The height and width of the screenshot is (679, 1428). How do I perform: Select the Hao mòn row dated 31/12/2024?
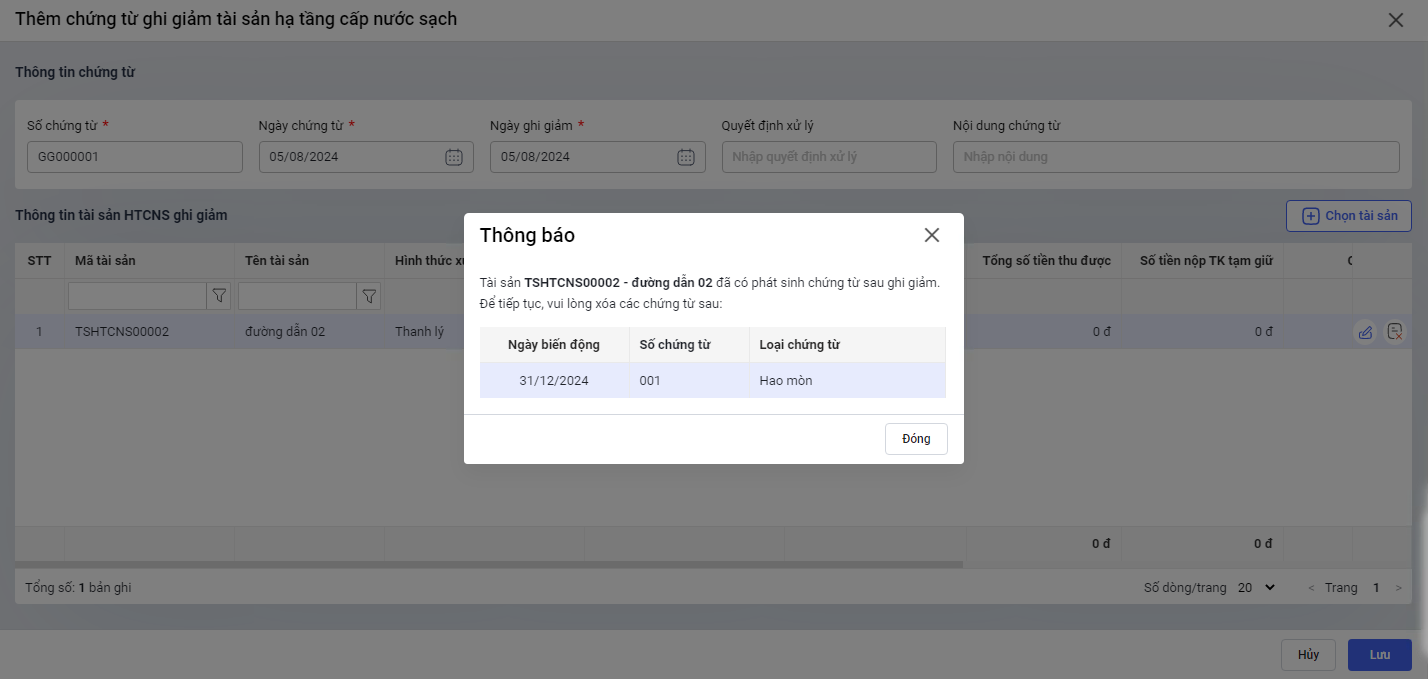point(712,381)
